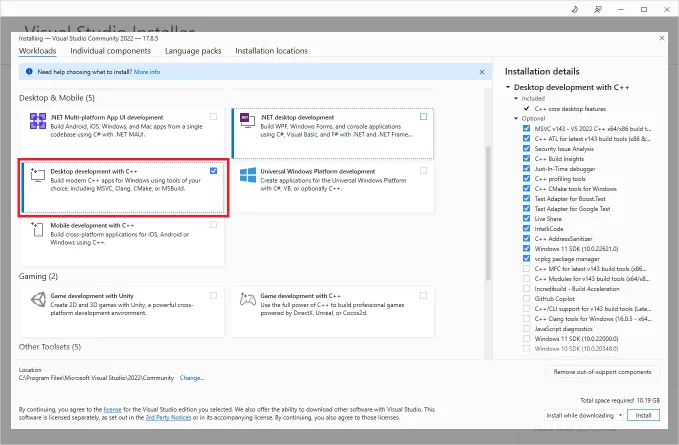The image size is (679, 445).
Task: Uncheck IntelliCode option
Action: [526, 229]
